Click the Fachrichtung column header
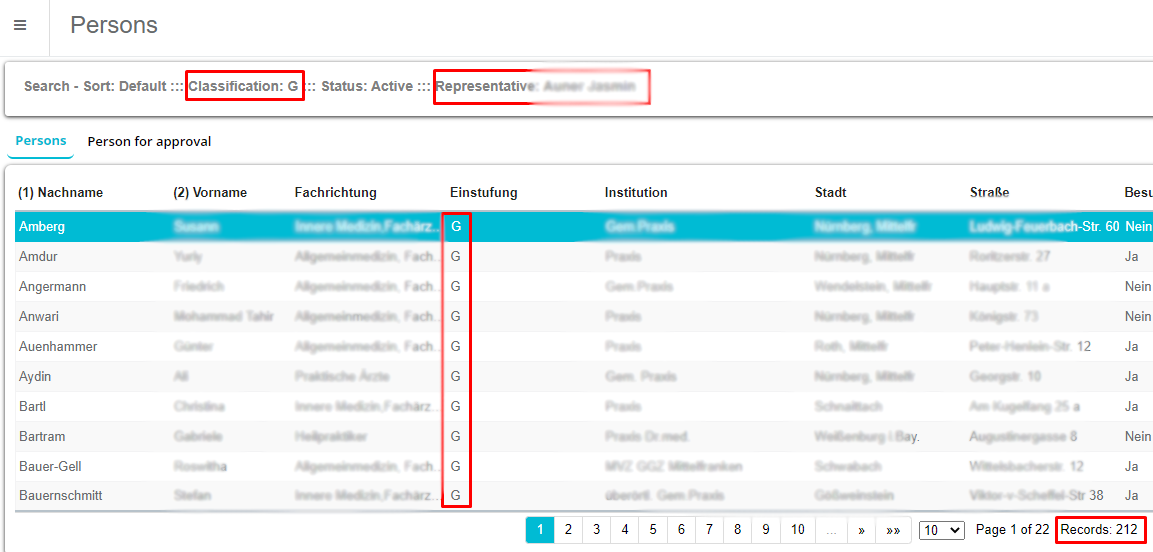1153x552 pixels. pos(335,192)
